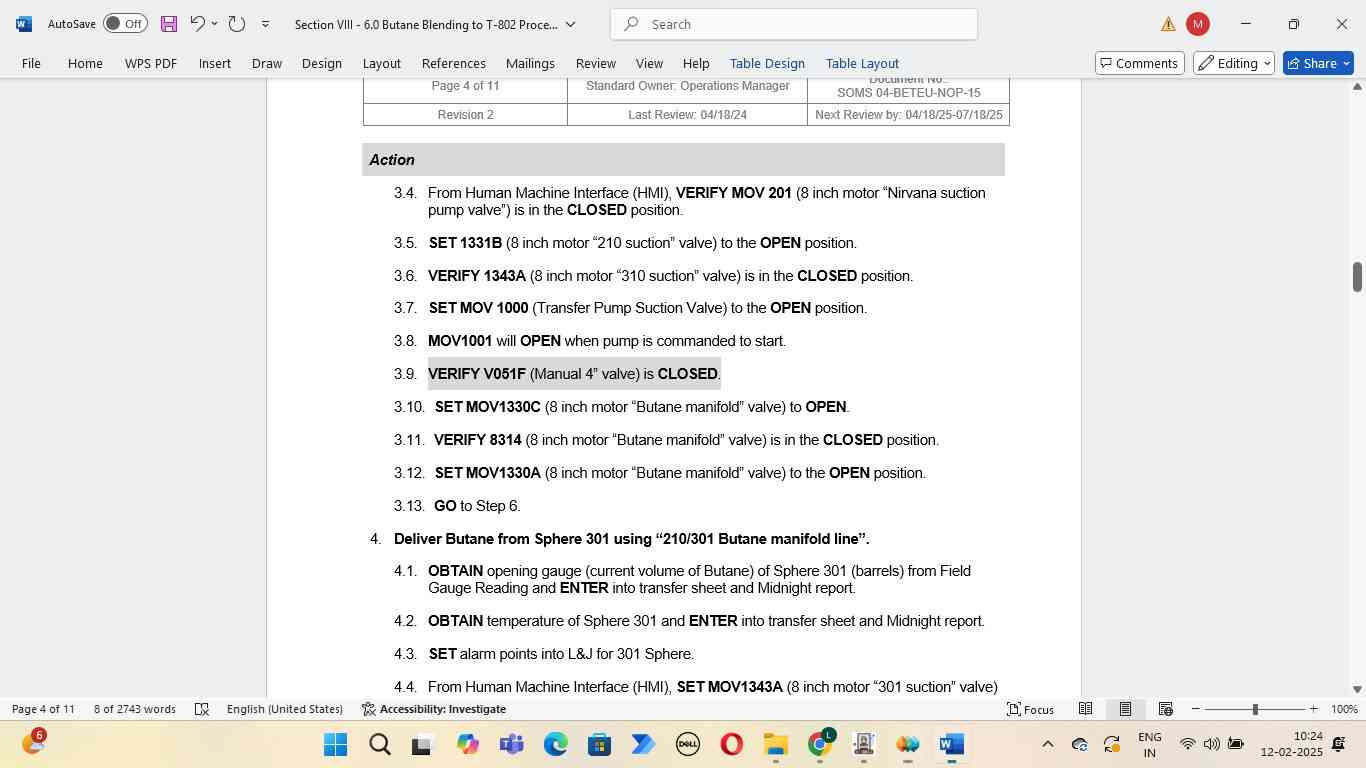Open taskbar Search magnifier
This screenshot has height=768, width=1366.
(380, 745)
